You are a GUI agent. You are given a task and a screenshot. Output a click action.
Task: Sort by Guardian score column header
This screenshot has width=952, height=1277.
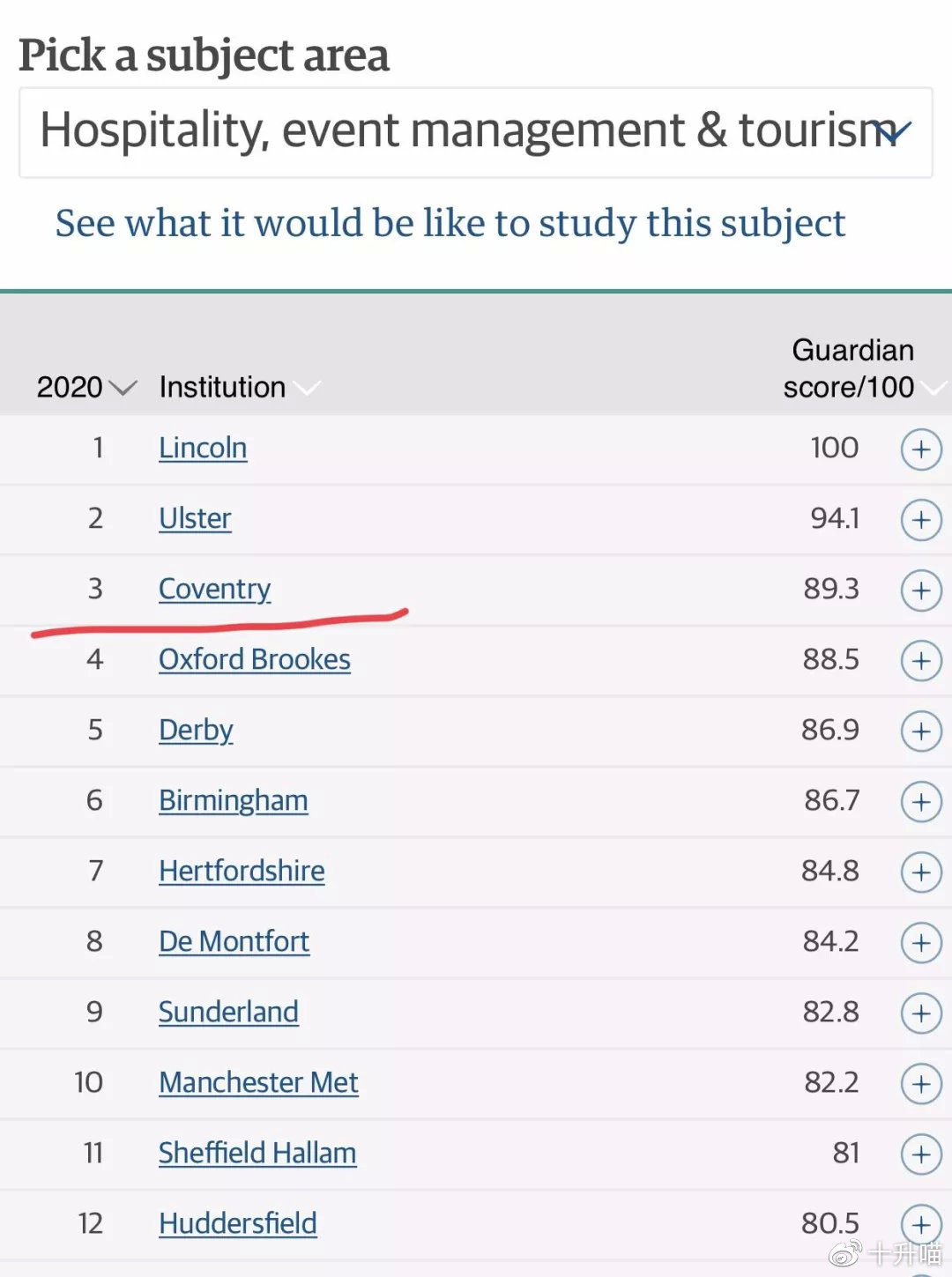[x=849, y=368]
